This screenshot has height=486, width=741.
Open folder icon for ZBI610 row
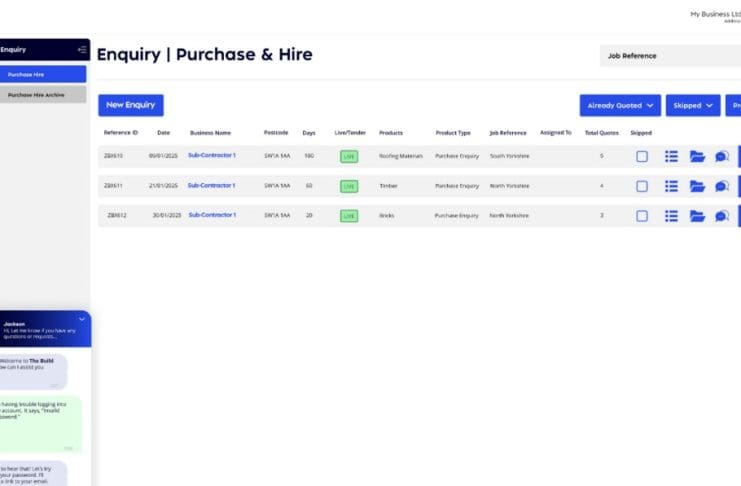[x=697, y=156]
